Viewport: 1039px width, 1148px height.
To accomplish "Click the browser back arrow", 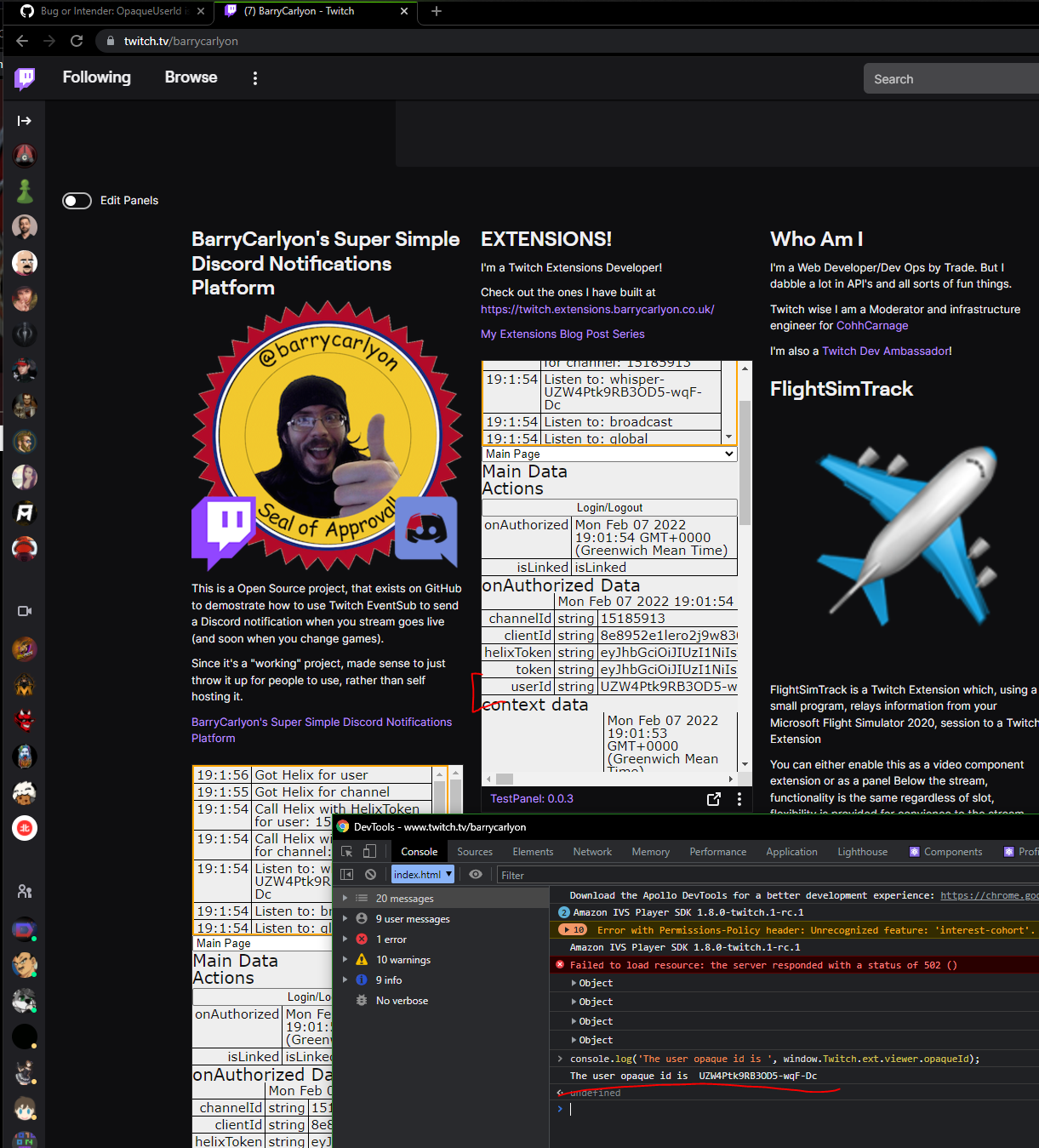I will coord(22,41).
